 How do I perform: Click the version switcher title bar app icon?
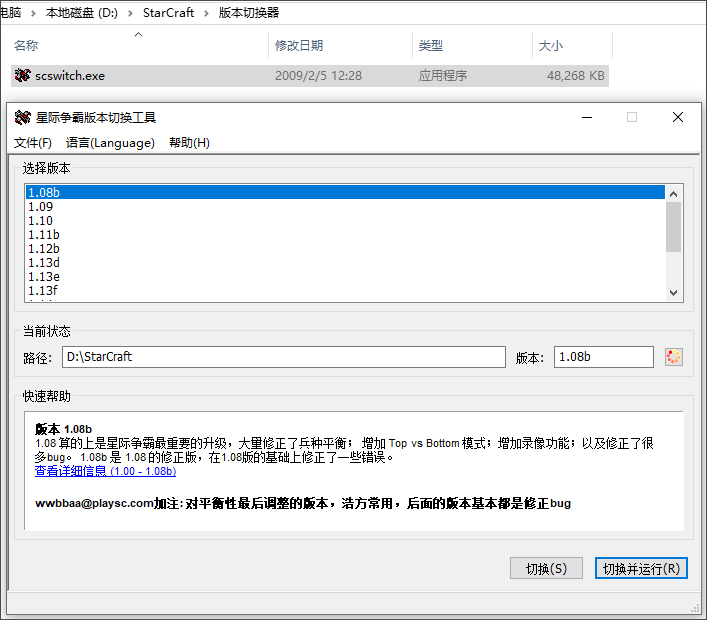point(23,118)
